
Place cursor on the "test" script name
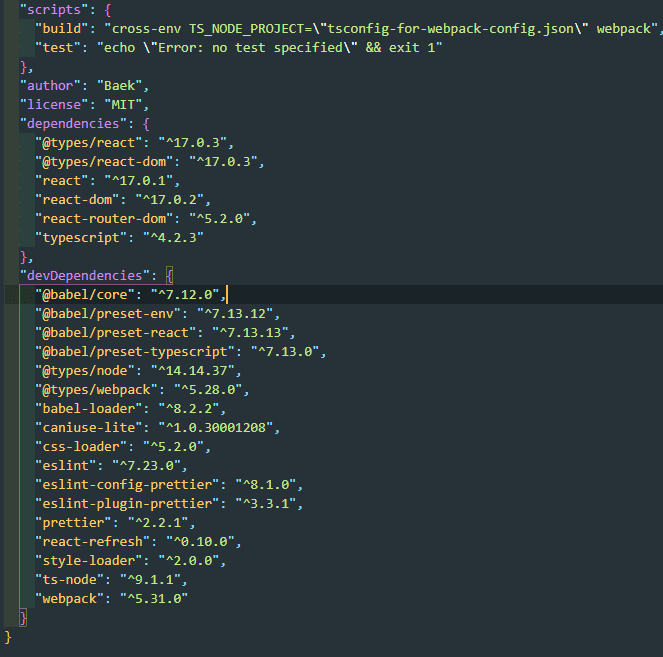[58, 47]
